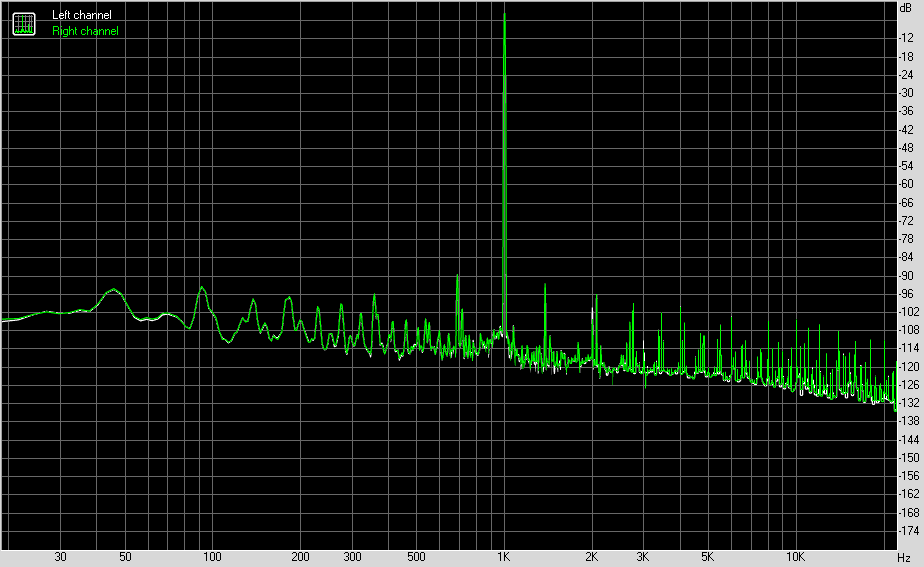Click the "-84" dB scale label
This screenshot has height=567, width=924.
coord(906,258)
